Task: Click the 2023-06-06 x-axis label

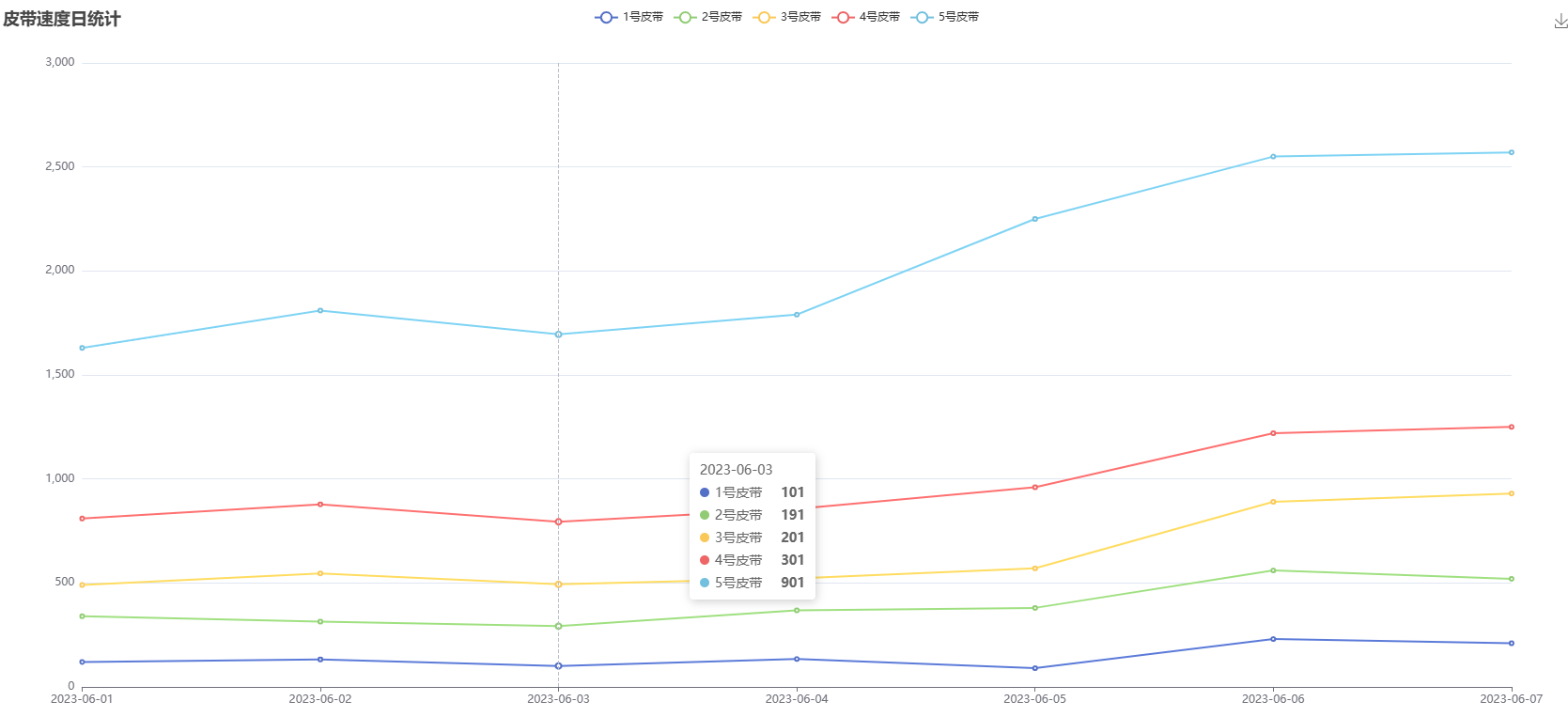Action: pos(1273,699)
